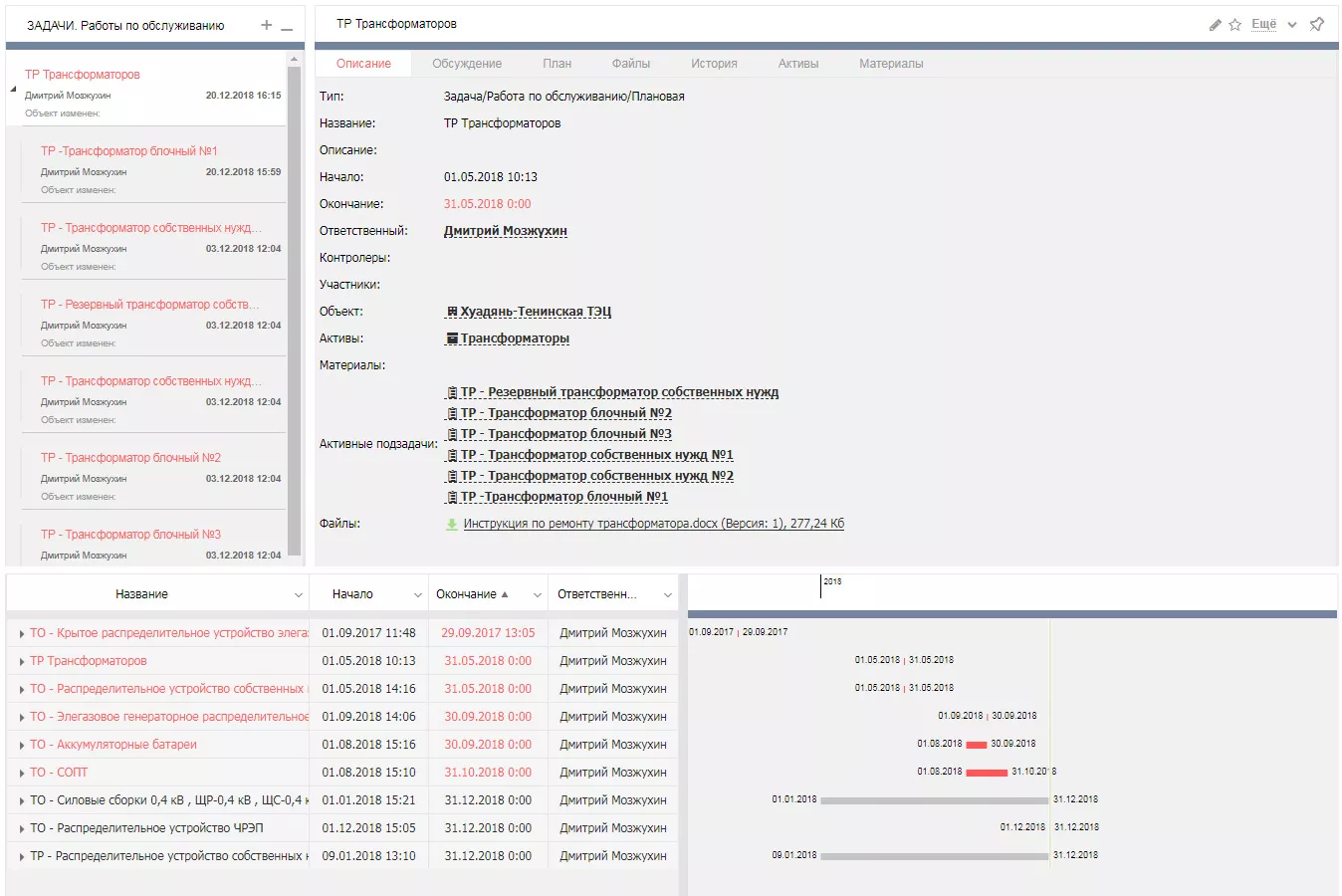Click the asset icon before Трансформаторы

click(452, 338)
